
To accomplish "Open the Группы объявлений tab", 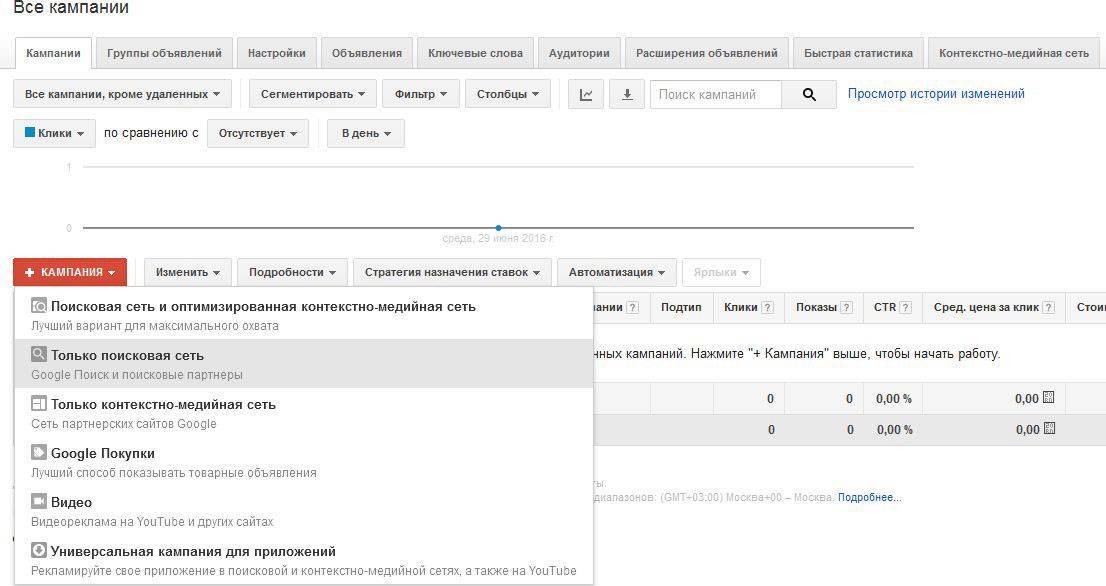I will pyautogui.click(x=165, y=53).
